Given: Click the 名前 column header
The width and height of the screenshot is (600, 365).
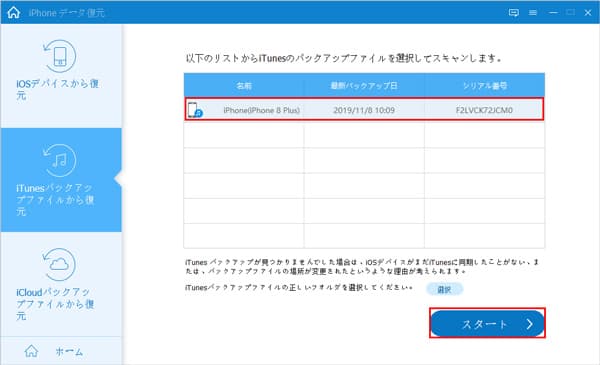Looking at the screenshot, I should (244, 85).
